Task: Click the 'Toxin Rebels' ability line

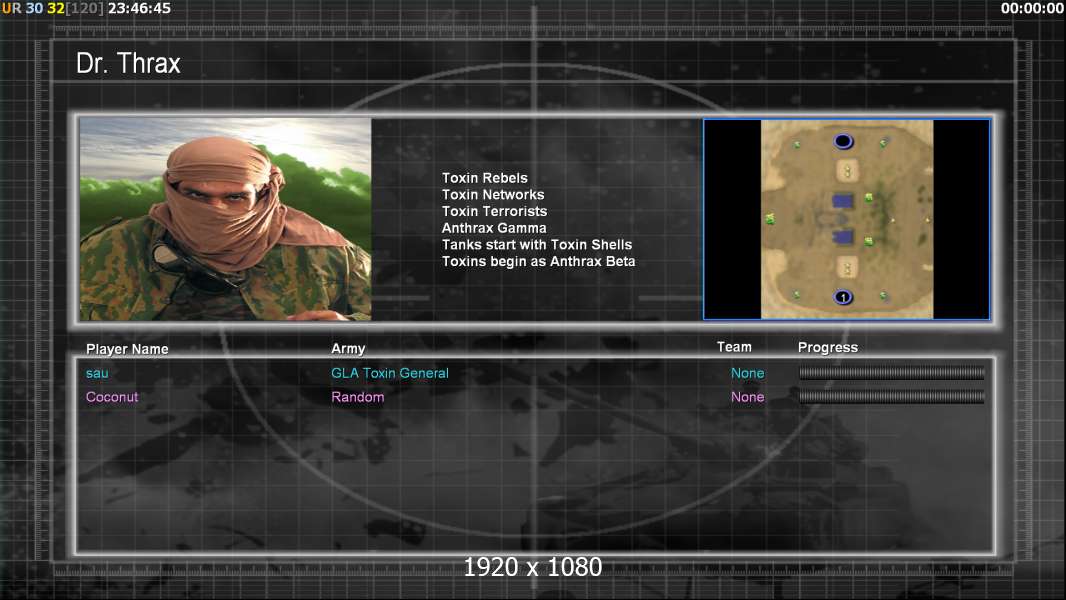Action: click(x=485, y=178)
